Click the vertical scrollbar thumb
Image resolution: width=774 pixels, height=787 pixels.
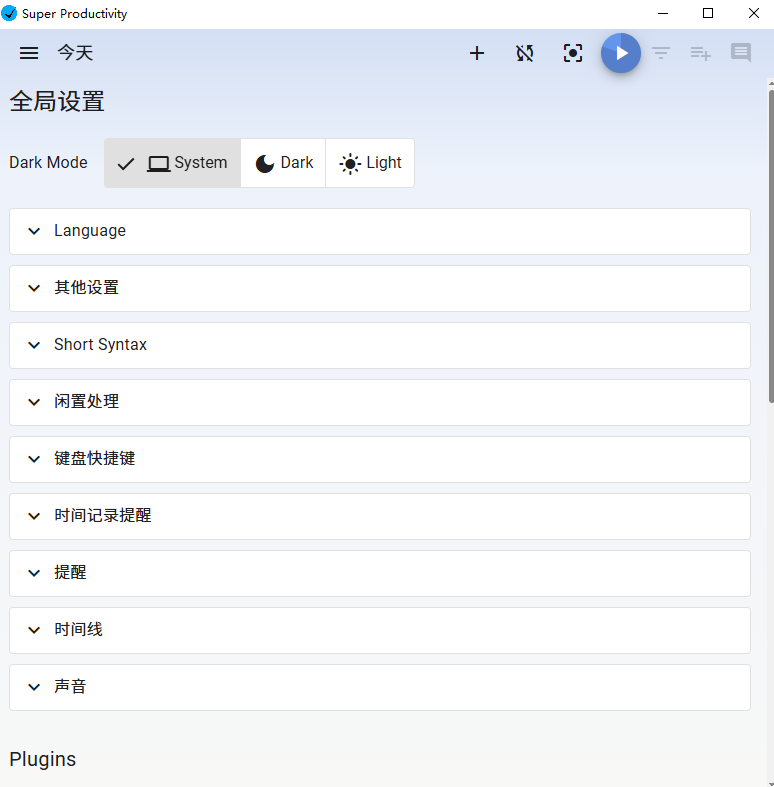point(771,246)
